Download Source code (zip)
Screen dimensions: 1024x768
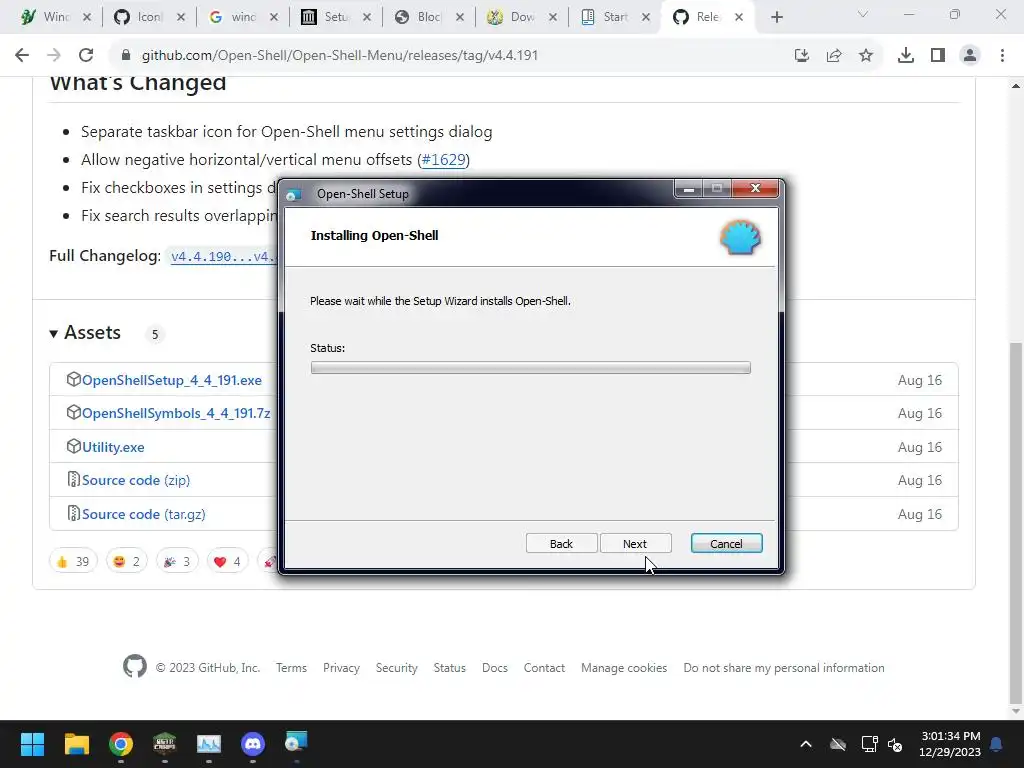point(136,480)
